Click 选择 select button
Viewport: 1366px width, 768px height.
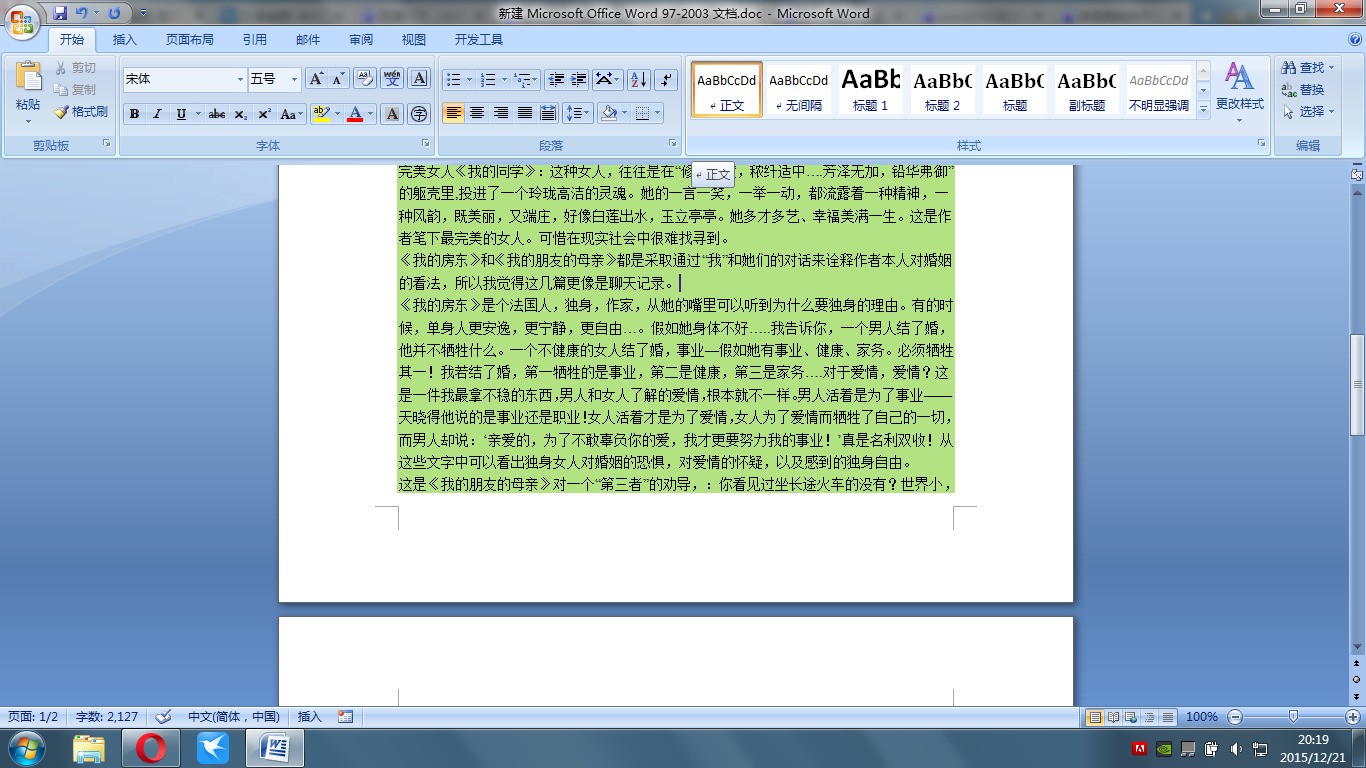1308,112
